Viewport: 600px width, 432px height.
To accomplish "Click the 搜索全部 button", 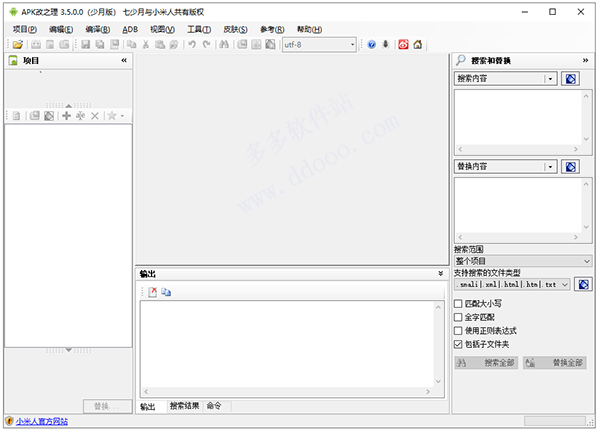I will pyautogui.click(x=486, y=363).
